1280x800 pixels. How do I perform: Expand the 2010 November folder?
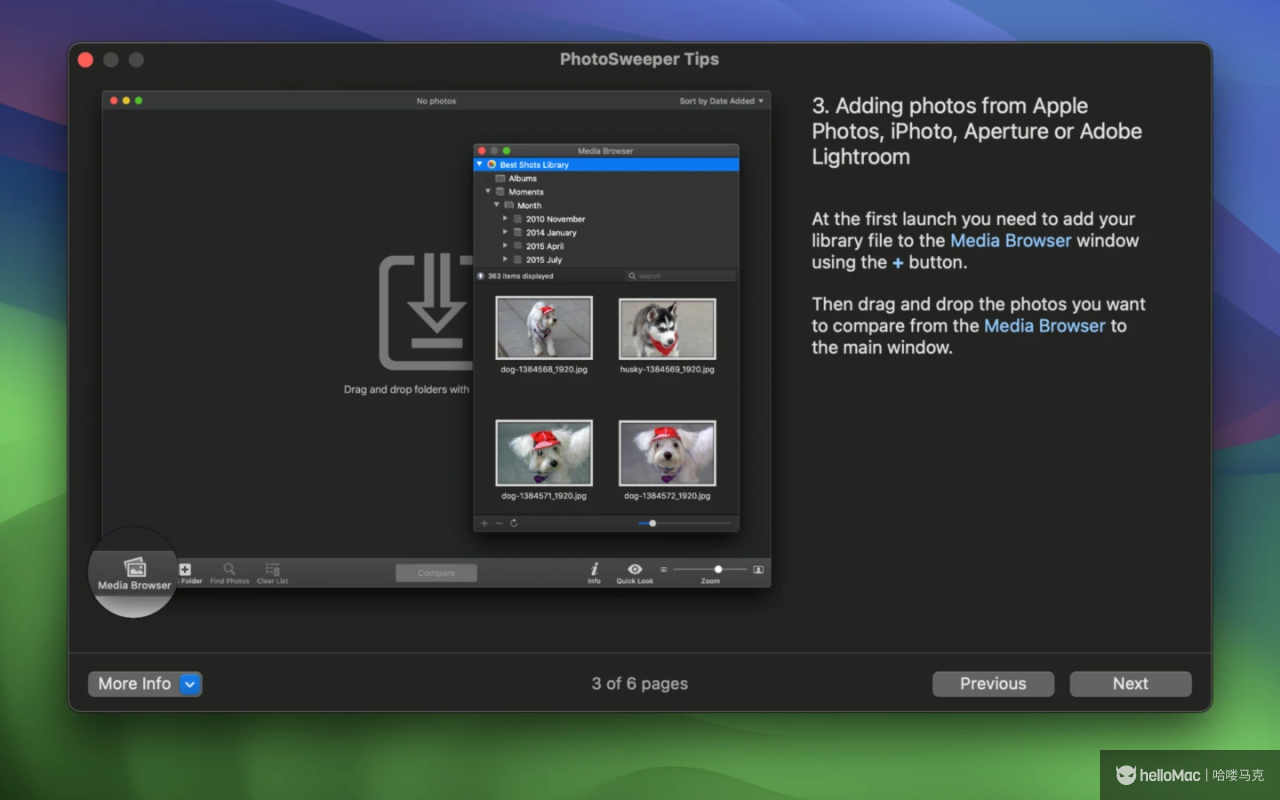click(x=506, y=218)
